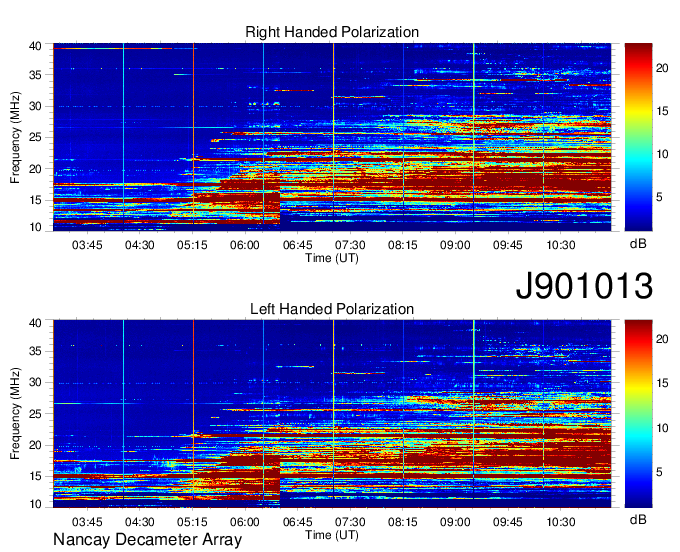Image resolution: width=680 pixels, height=552 pixels.
Task: Click Time (UT) label under Right Handed plot
Action: click(332, 258)
